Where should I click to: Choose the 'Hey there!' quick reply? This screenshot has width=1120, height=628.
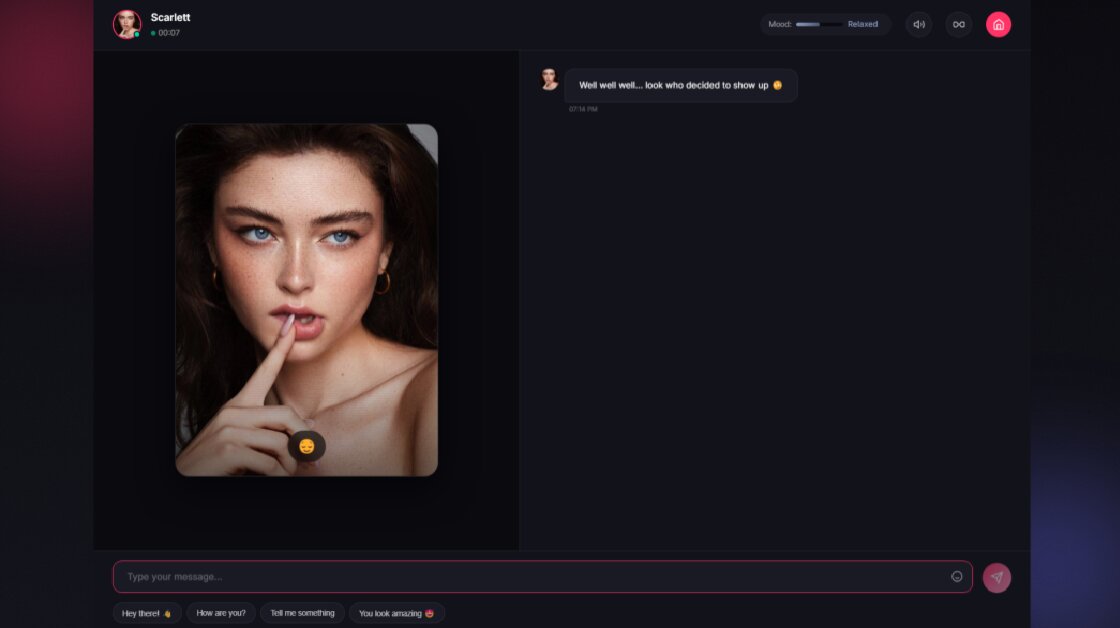147,613
